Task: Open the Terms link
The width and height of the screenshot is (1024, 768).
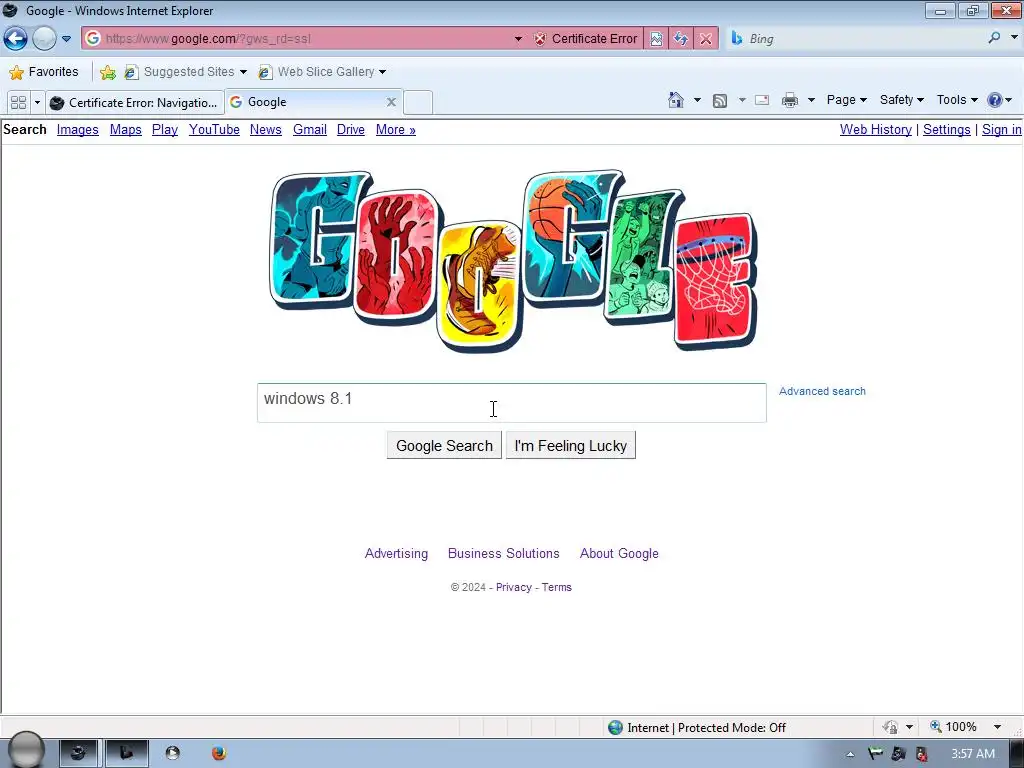Action: click(556, 587)
